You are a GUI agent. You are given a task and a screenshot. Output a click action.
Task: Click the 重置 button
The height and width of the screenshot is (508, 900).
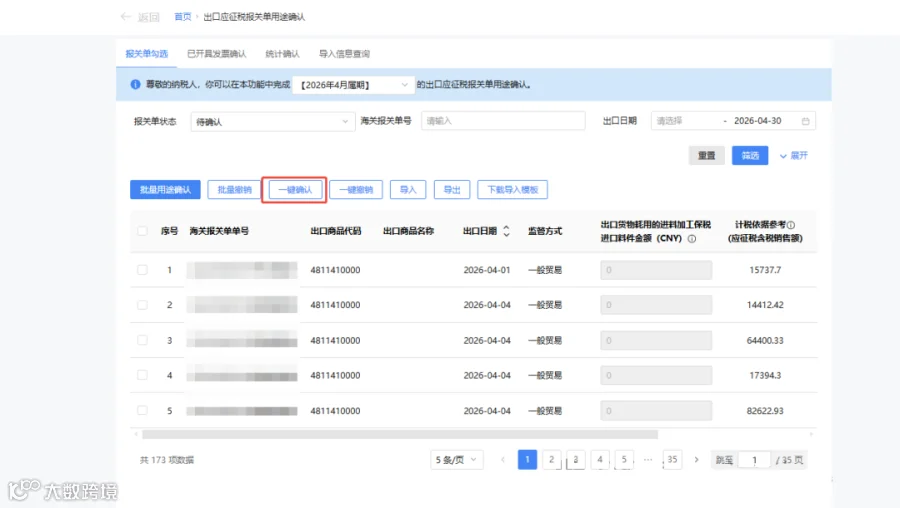point(707,156)
